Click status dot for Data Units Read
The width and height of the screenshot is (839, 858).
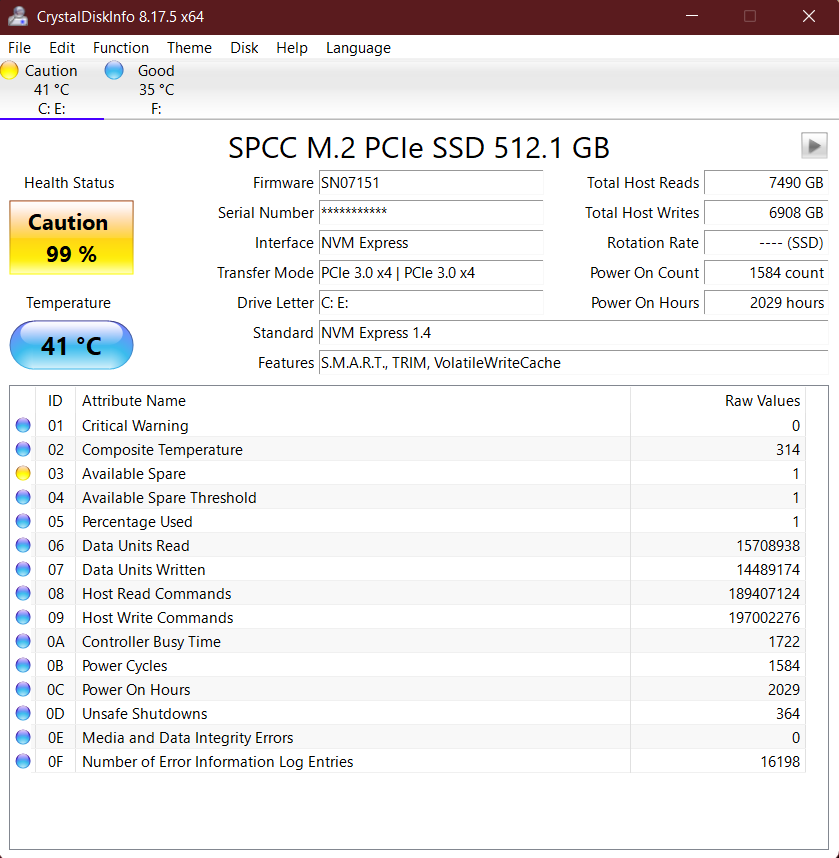point(23,546)
